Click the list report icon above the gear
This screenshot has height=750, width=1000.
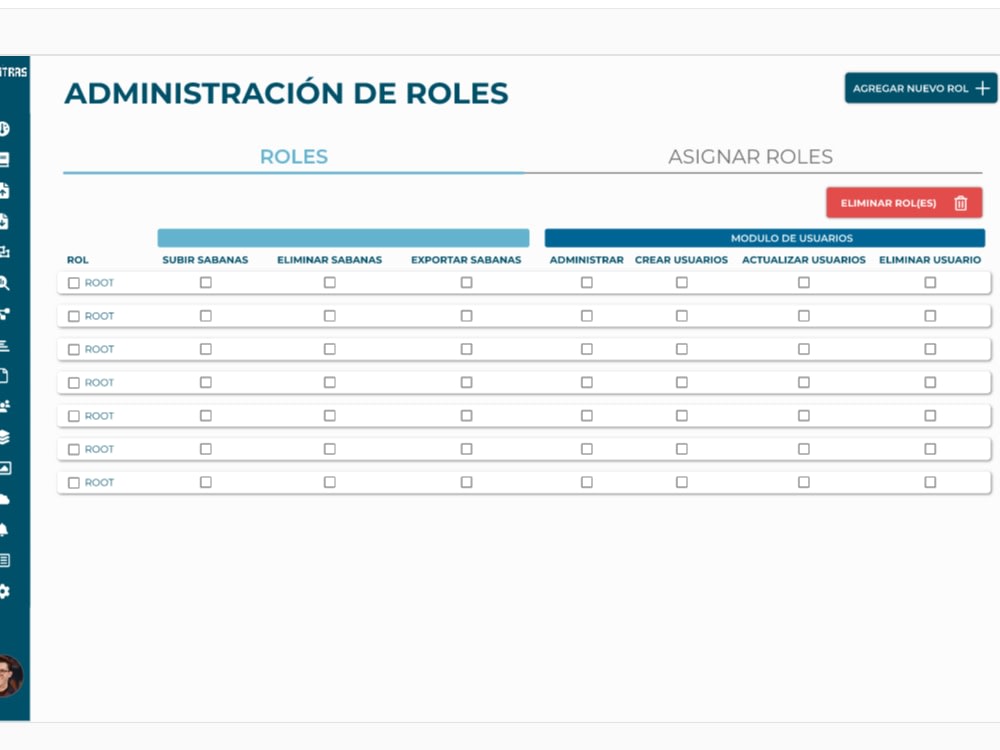tap(4, 561)
